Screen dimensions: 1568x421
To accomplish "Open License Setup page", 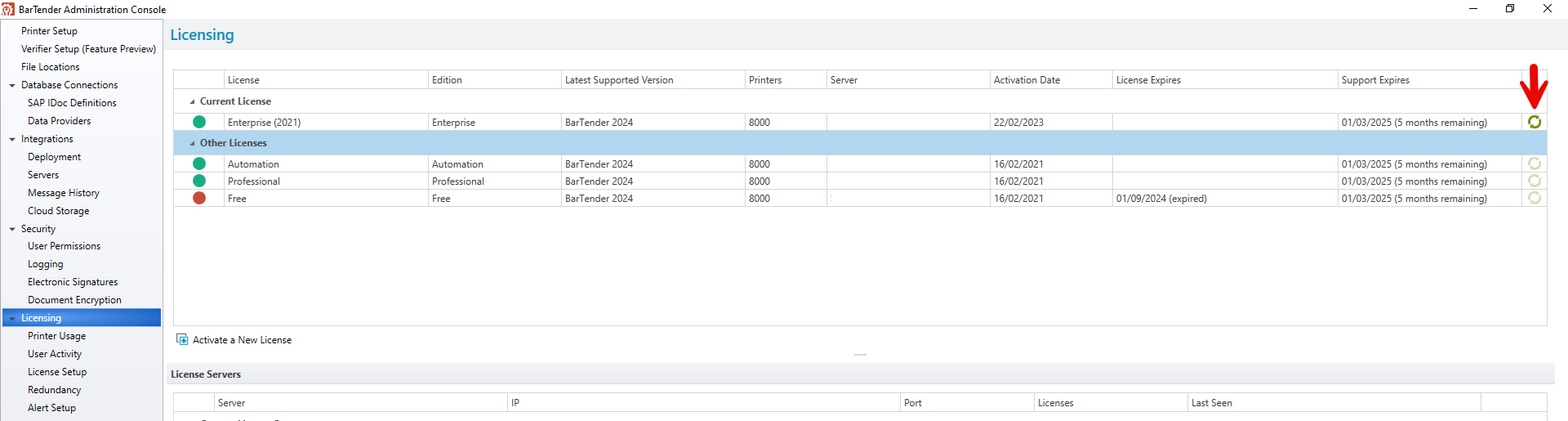I will (x=57, y=372).
